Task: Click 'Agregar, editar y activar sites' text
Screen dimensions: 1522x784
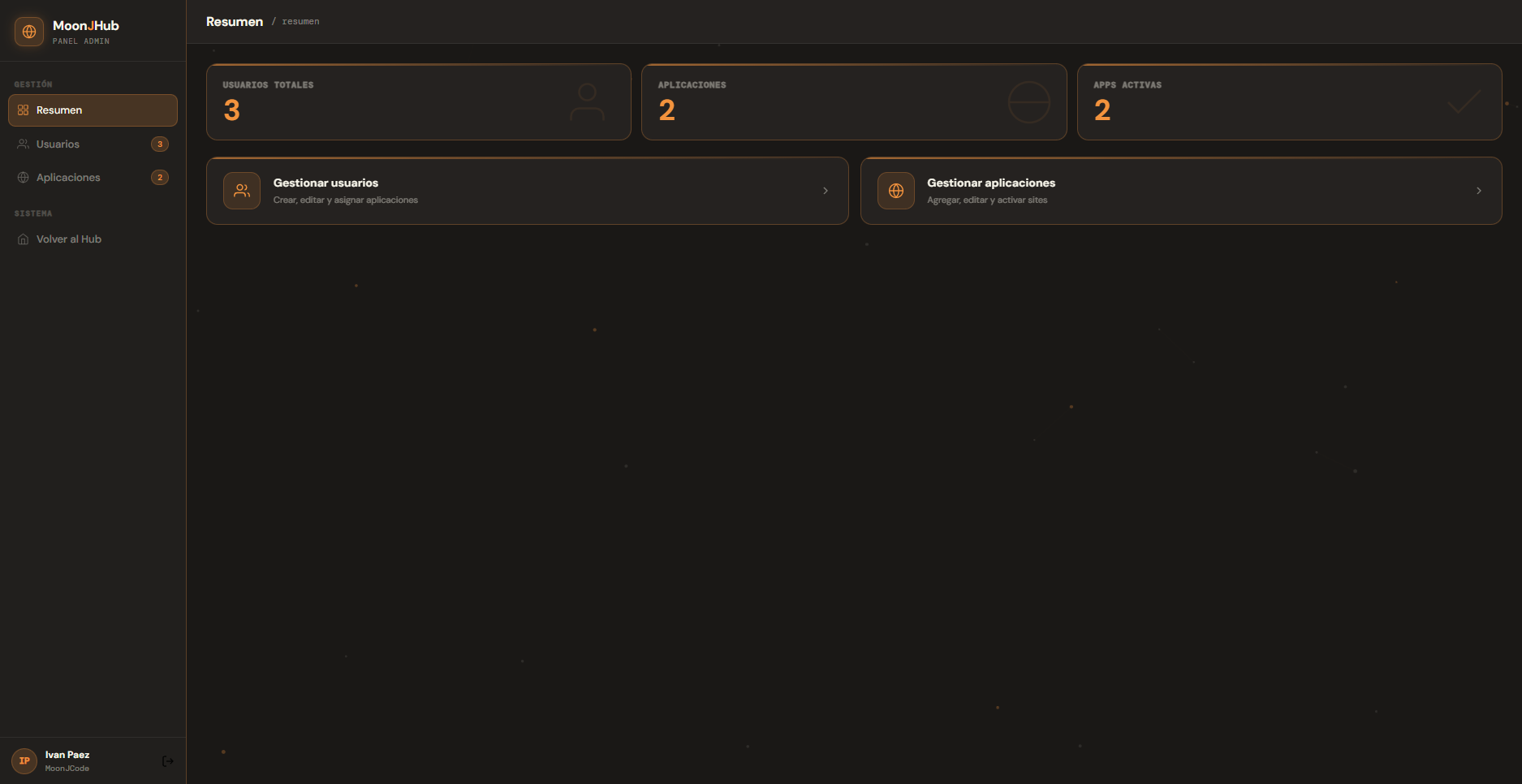Action: pos(987,200)
